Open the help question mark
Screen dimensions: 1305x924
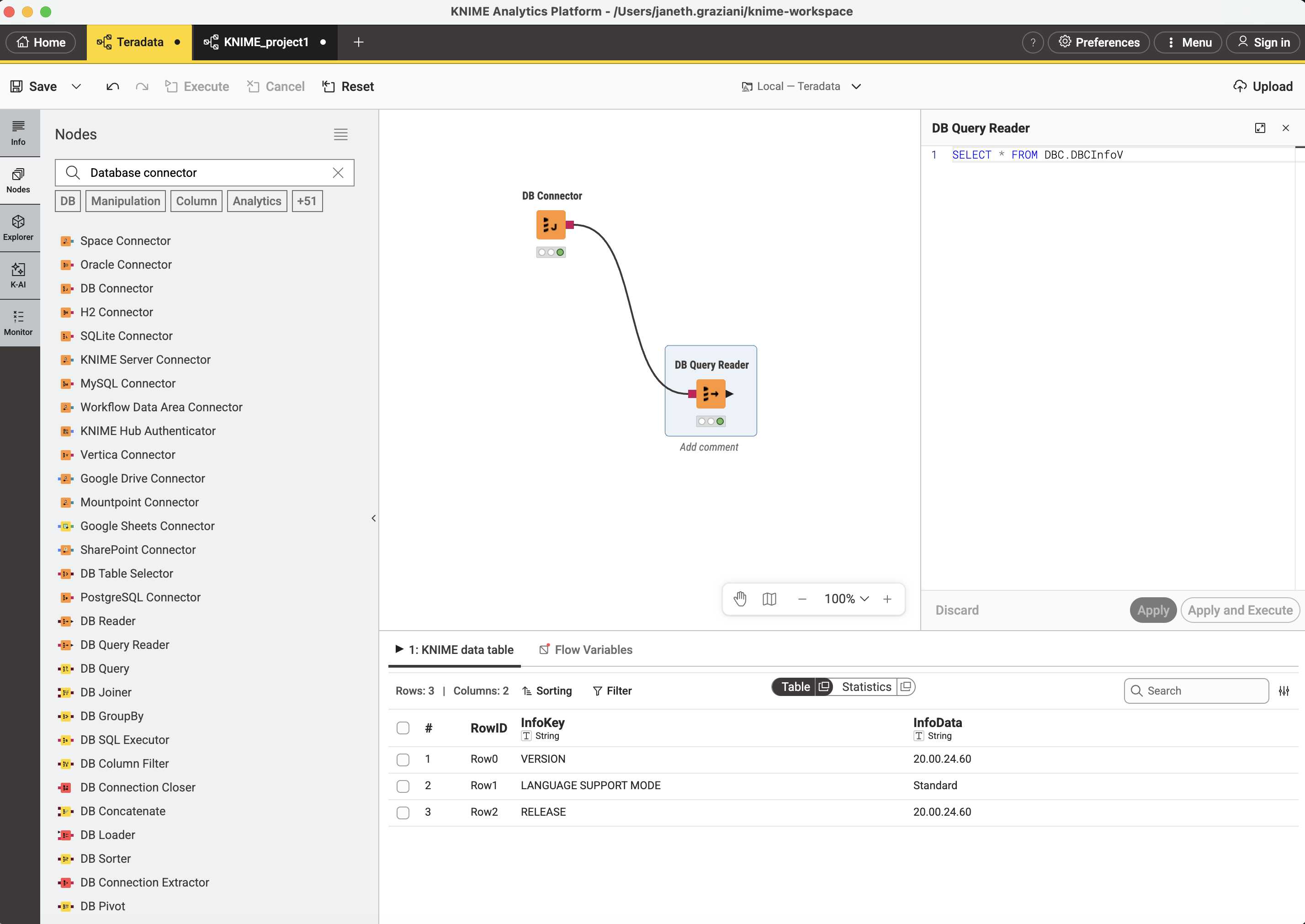click(x=1033, y=42)
